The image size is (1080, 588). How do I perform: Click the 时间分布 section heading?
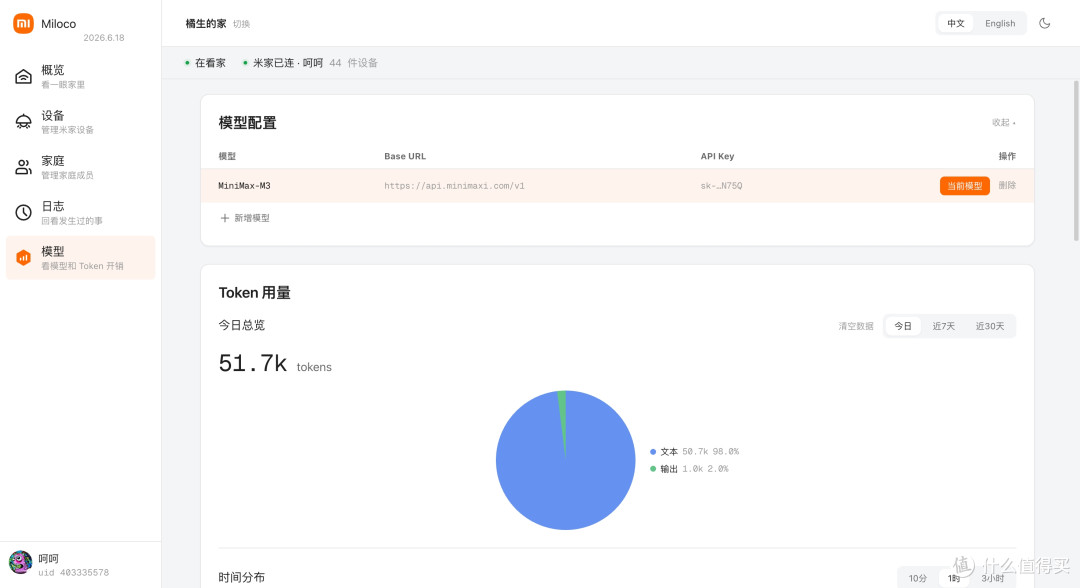click(242, 578)
